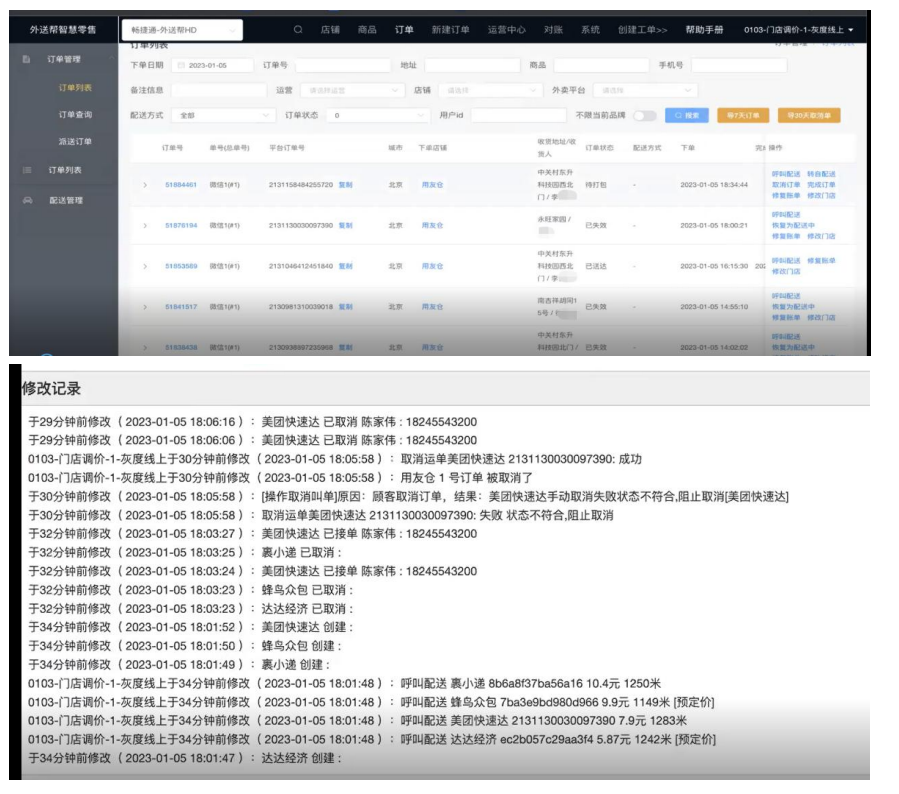Click the 订单列表 list icon in sidebar
This screenshot has height=794, width=899.
pos(26,170)
